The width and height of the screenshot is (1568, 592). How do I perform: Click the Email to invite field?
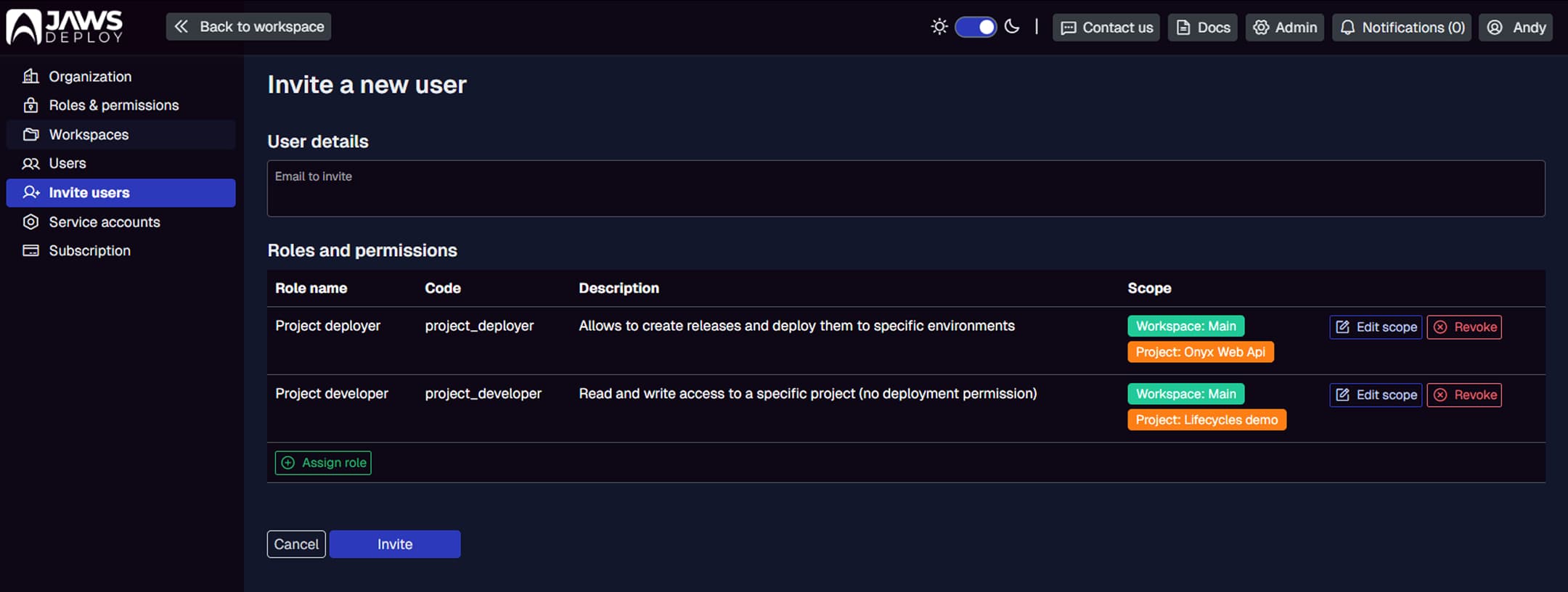click(906, 189)
